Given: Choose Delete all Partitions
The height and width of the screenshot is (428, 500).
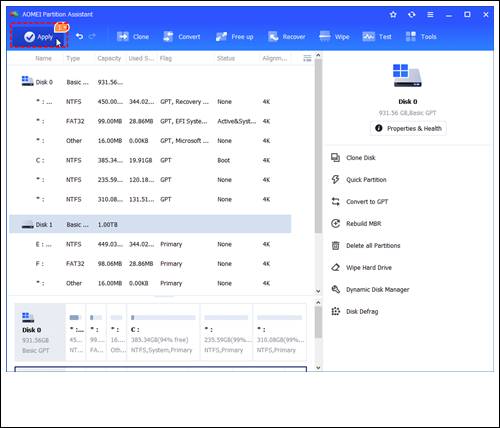Looking at the screenshot, I should pyautogui.click(x=365, y=246).
